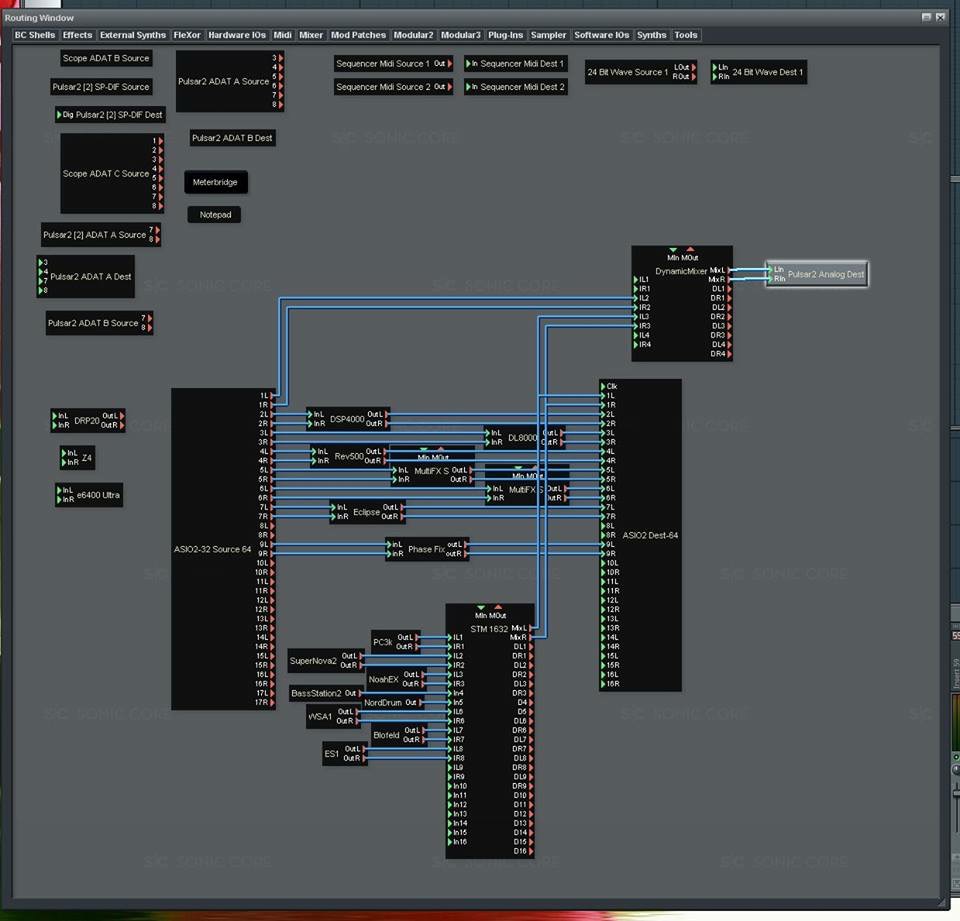Click InL port of Z4 module
This screenshot has width=960, height=921.
(64, 453)
